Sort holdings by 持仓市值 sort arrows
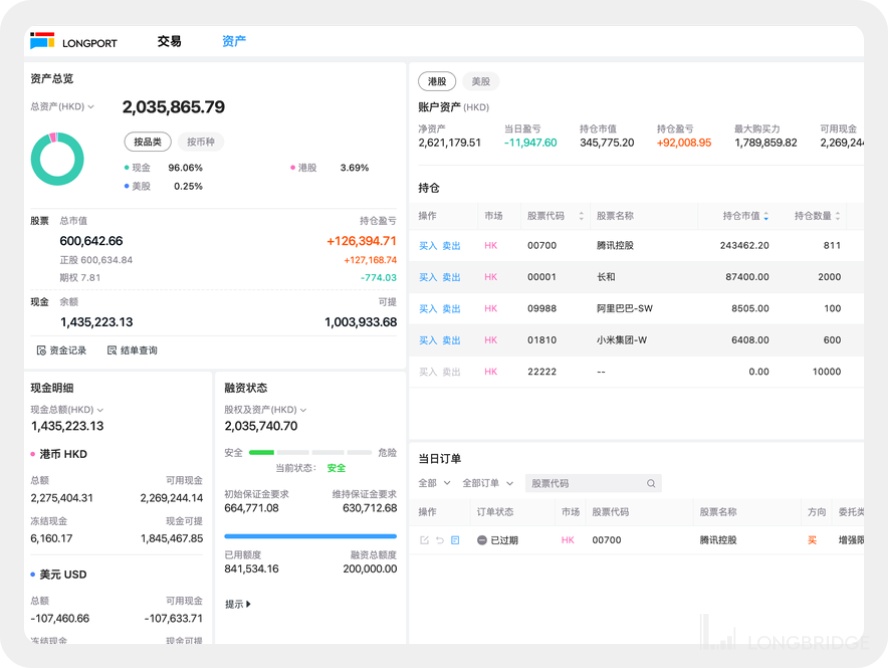Image resolution: width=888 pixels, height=668 pixels. coord(766,216)
